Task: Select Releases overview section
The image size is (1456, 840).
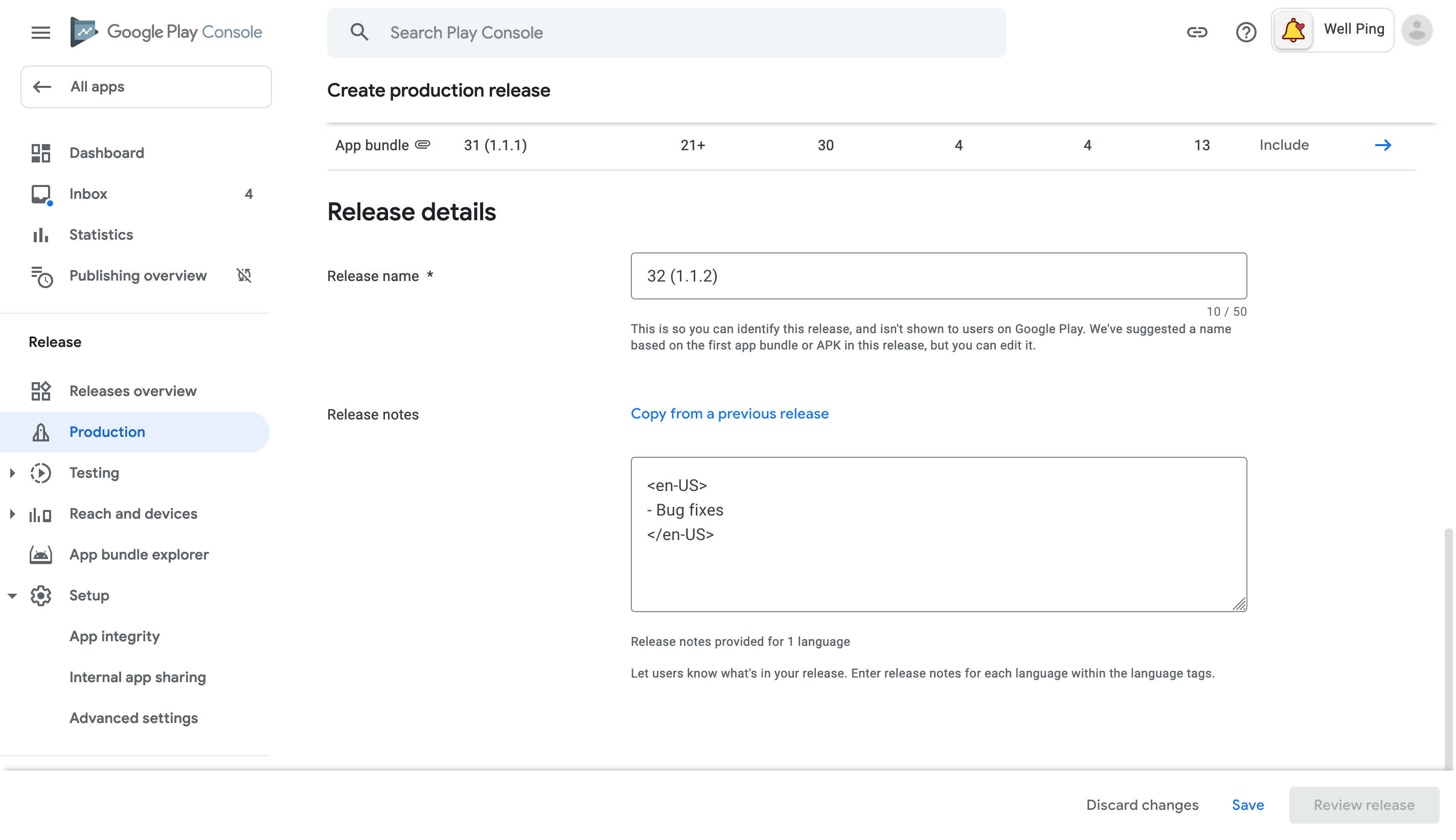Action: 133,391
